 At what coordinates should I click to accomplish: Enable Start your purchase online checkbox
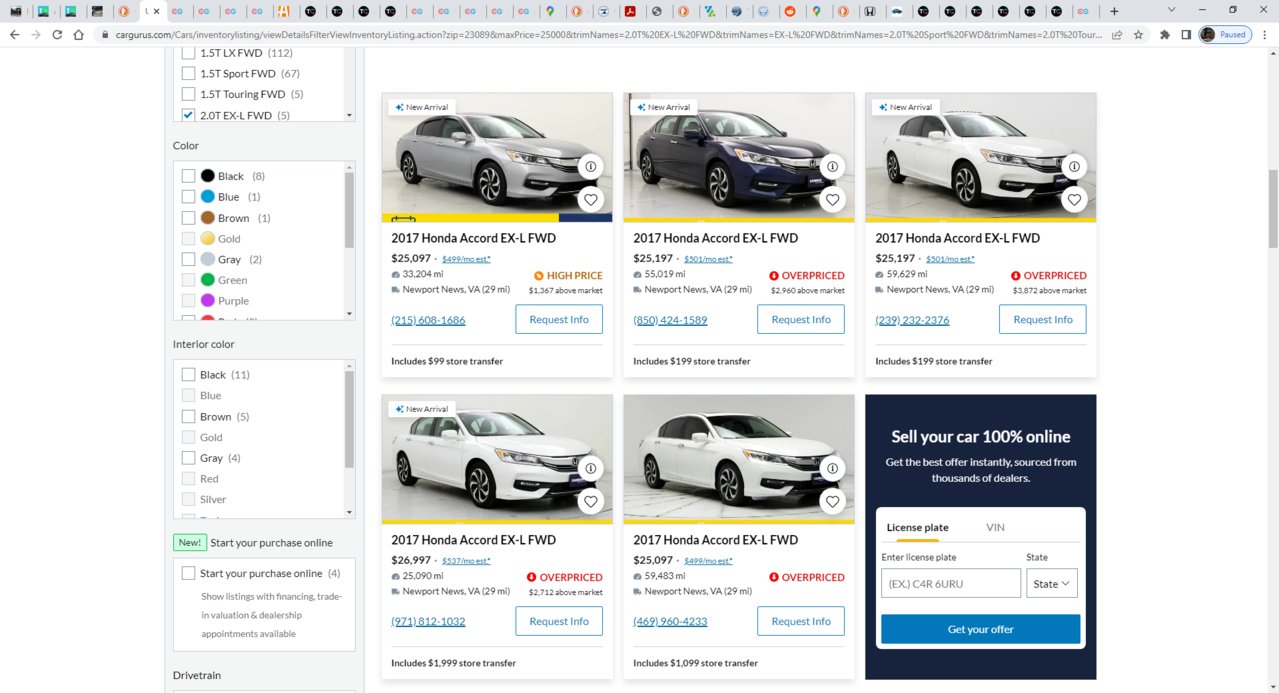coord(188,573)
